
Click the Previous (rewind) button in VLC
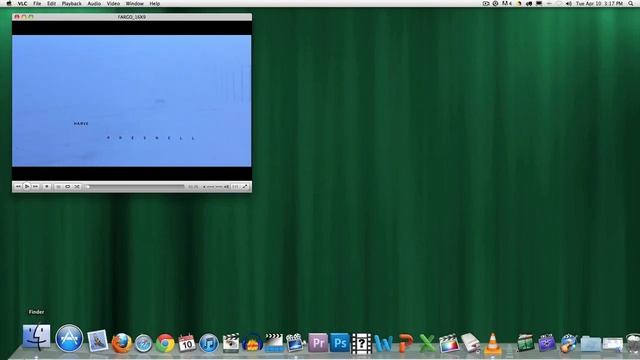pos(18,187)
